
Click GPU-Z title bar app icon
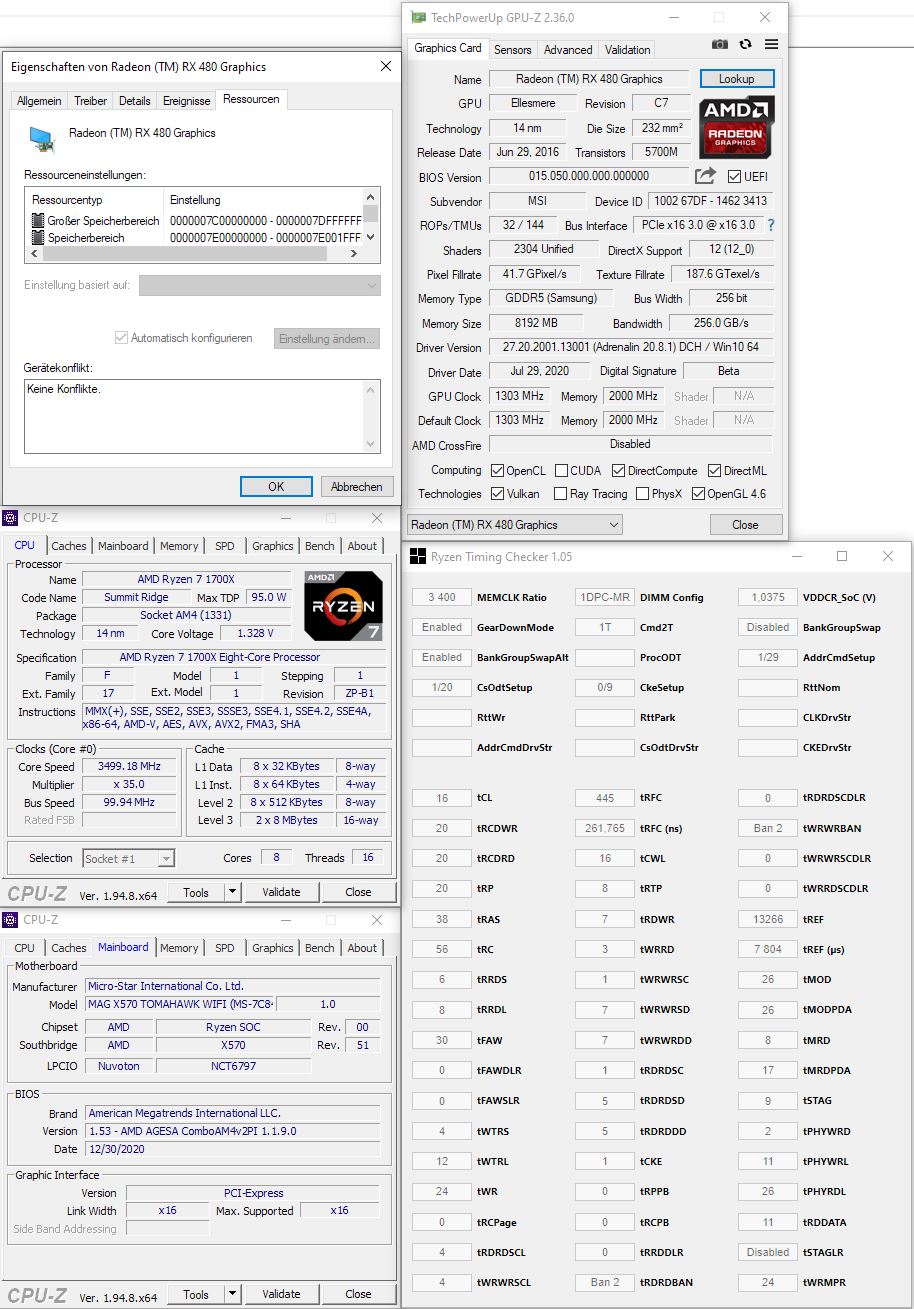tap(418, 17)
